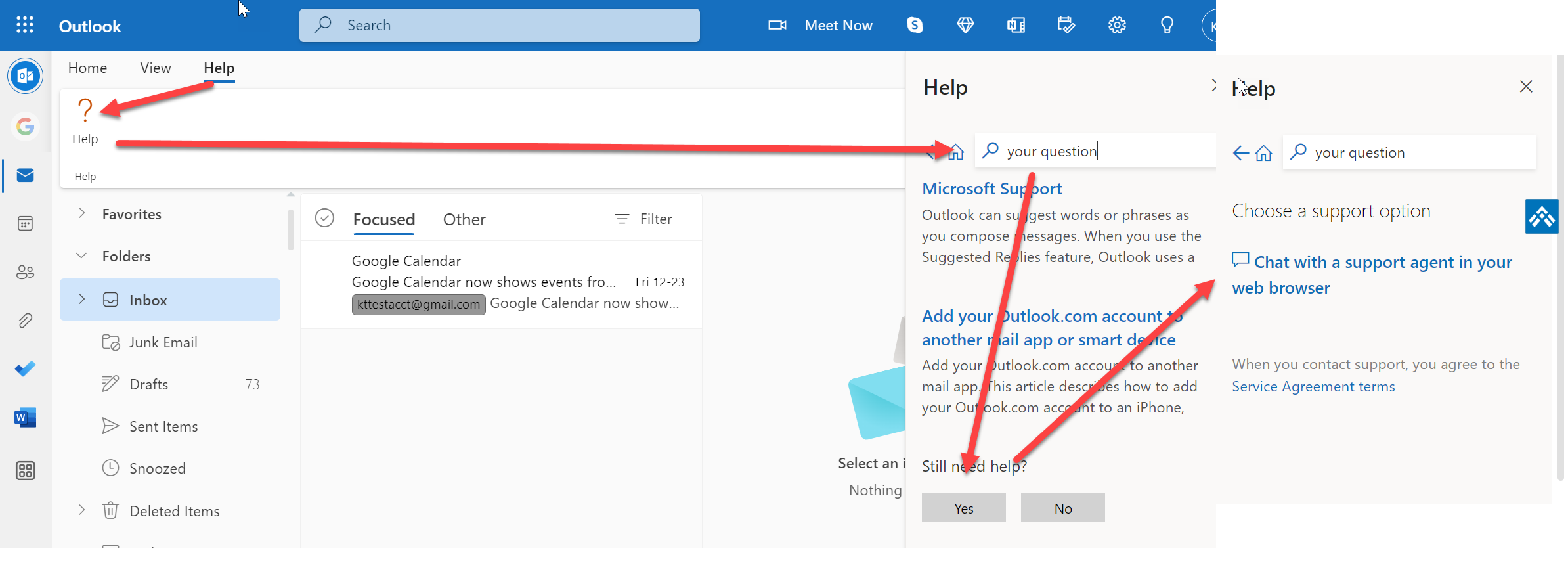
Task: Open Add your Outlook.com account article
Action: (x=1053, y=328)
